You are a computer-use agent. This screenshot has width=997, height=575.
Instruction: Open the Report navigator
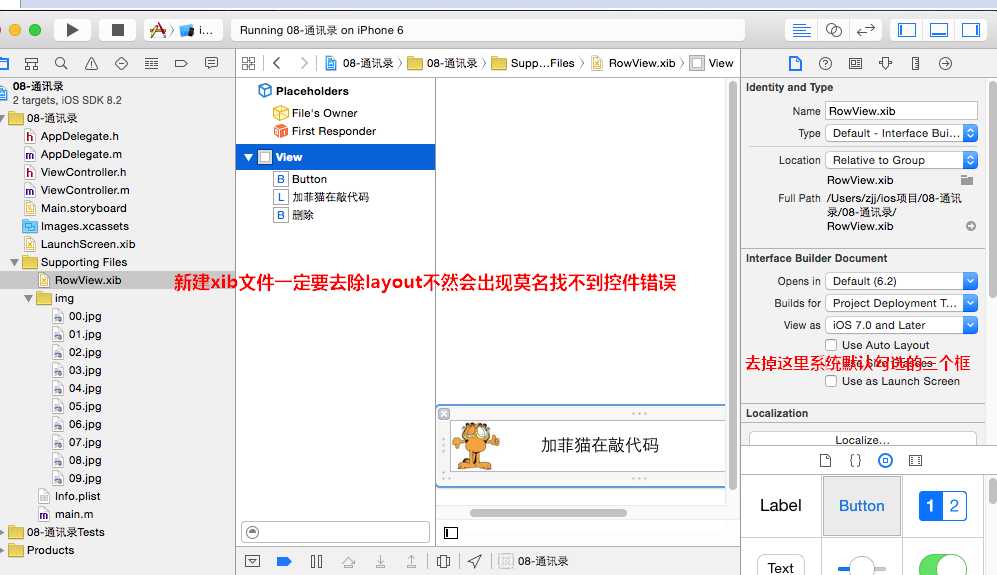[x=211, y=64]
